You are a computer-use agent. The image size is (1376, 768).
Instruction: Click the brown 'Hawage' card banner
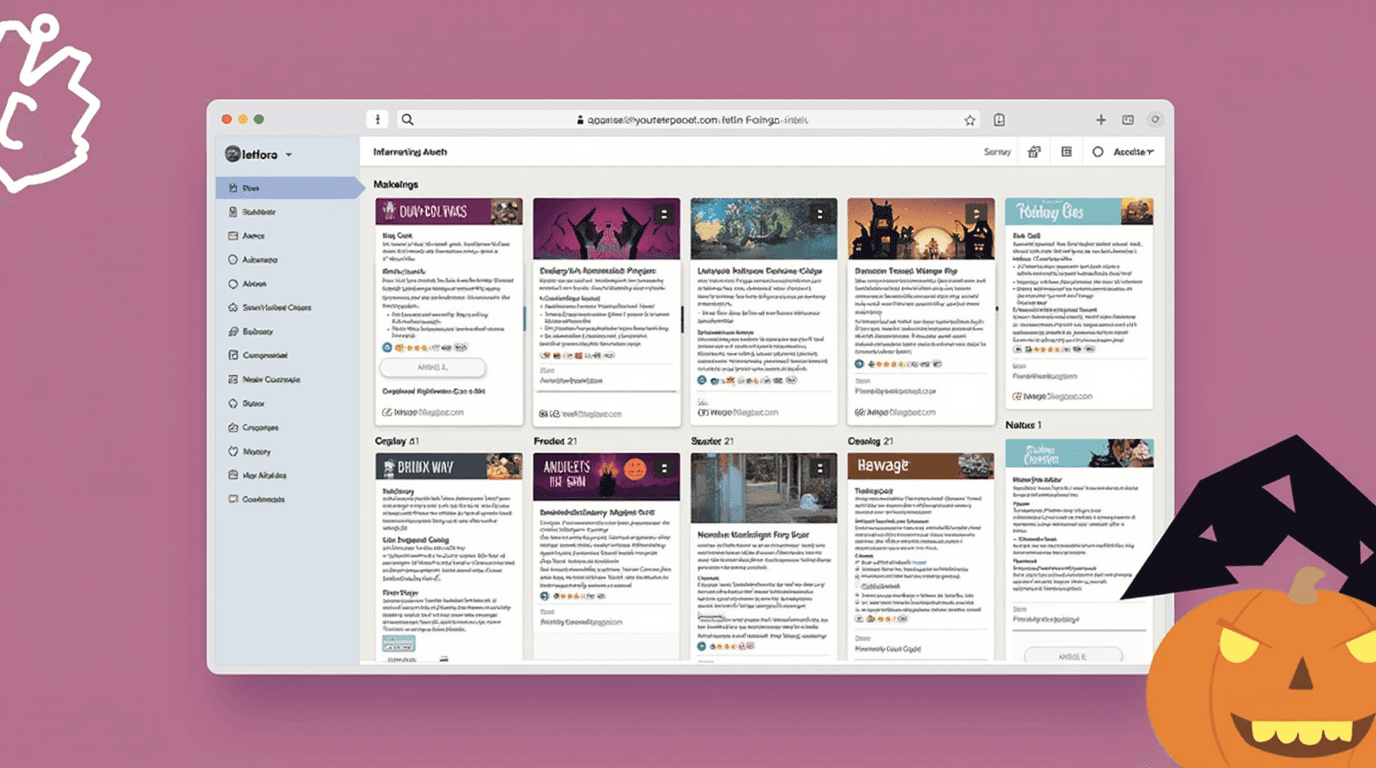pos(921,466)
